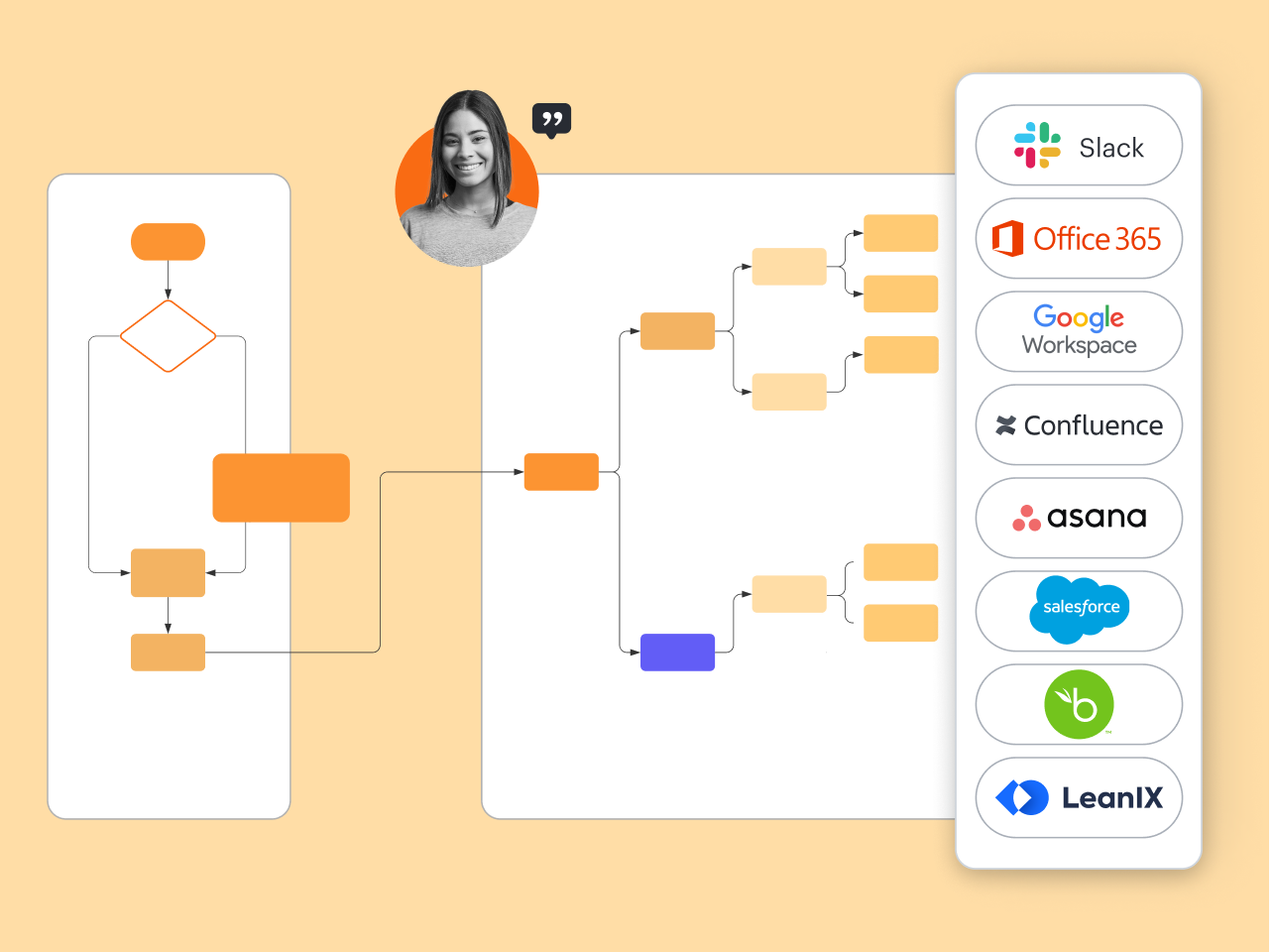Click the Confluence logo icon
Screen dimensions: 1274x952
point(1005,425)
